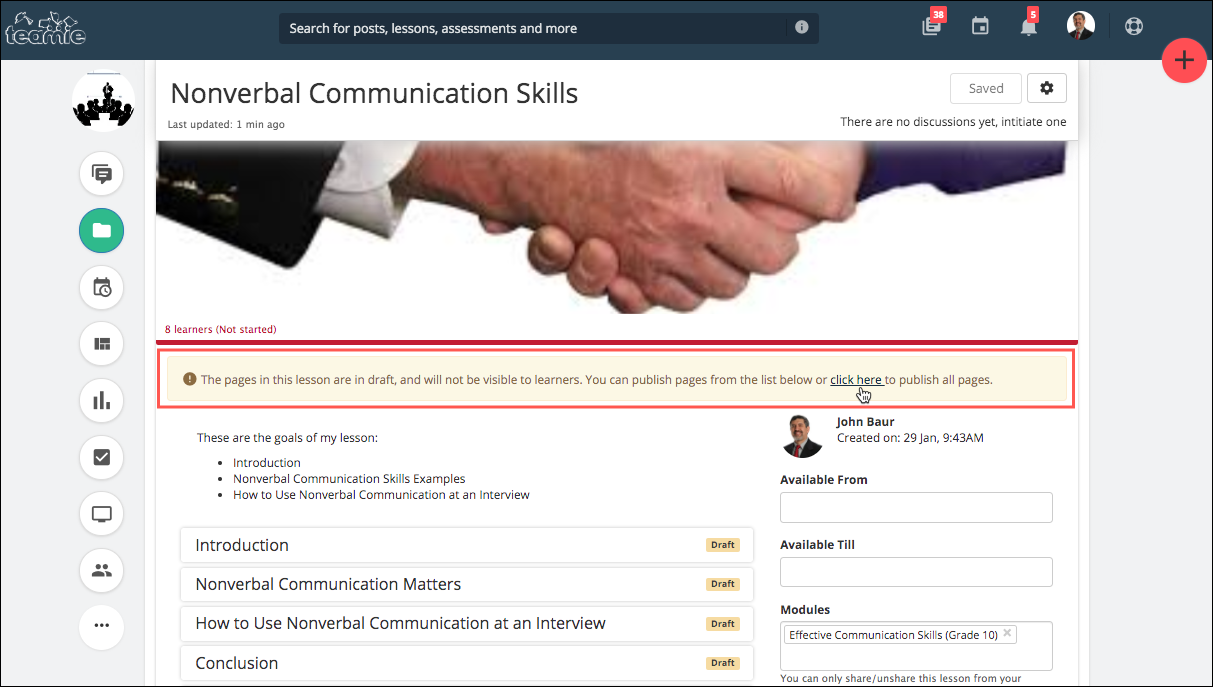Click the search info icon
Image resolution: width=1213 pixels, height=687 pixels.
[x=802, y=28]
